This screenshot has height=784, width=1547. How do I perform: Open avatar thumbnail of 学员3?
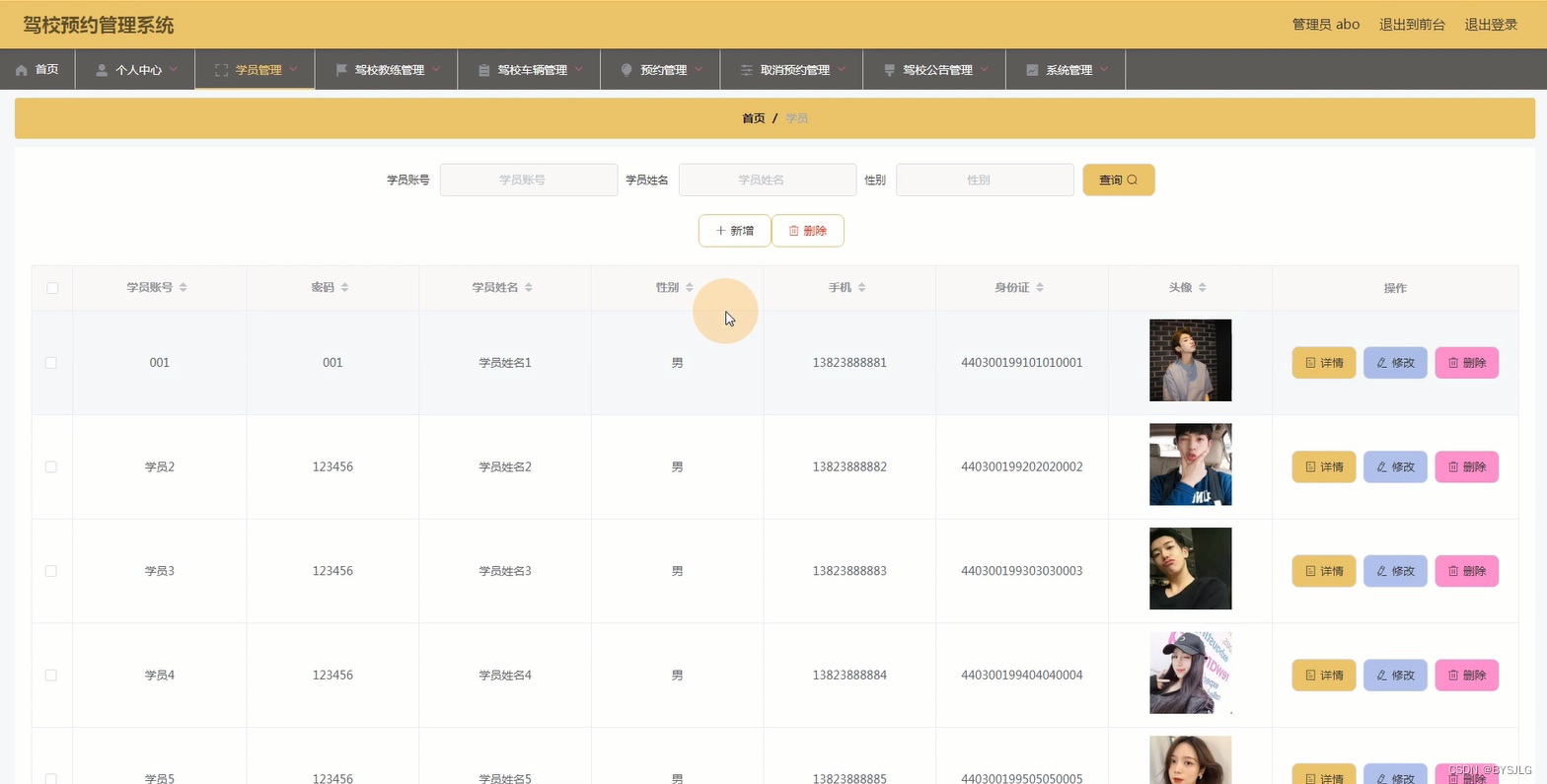[1190, 569]
